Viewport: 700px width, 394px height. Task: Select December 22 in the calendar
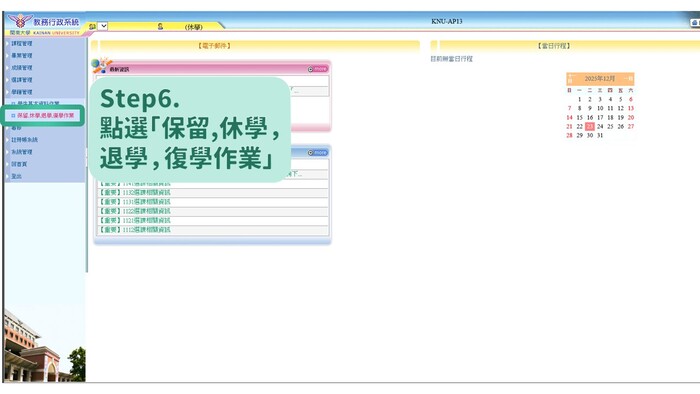[x=579, y=127]
